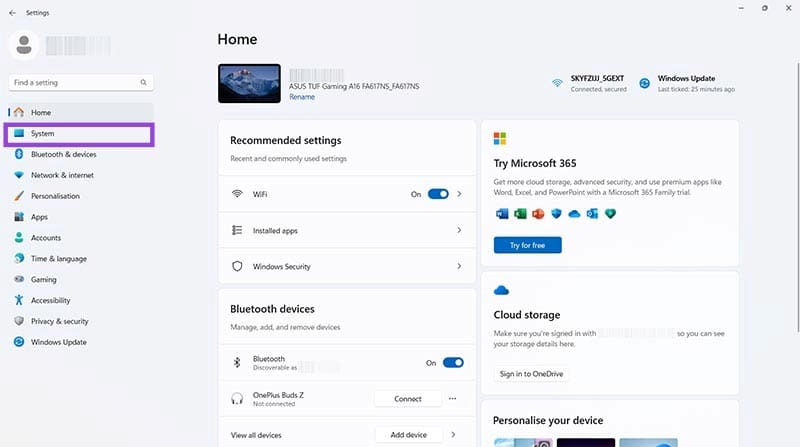
Task: Click the Recommended settings heading
Action: pyautogui.click(x=286, y=140)
